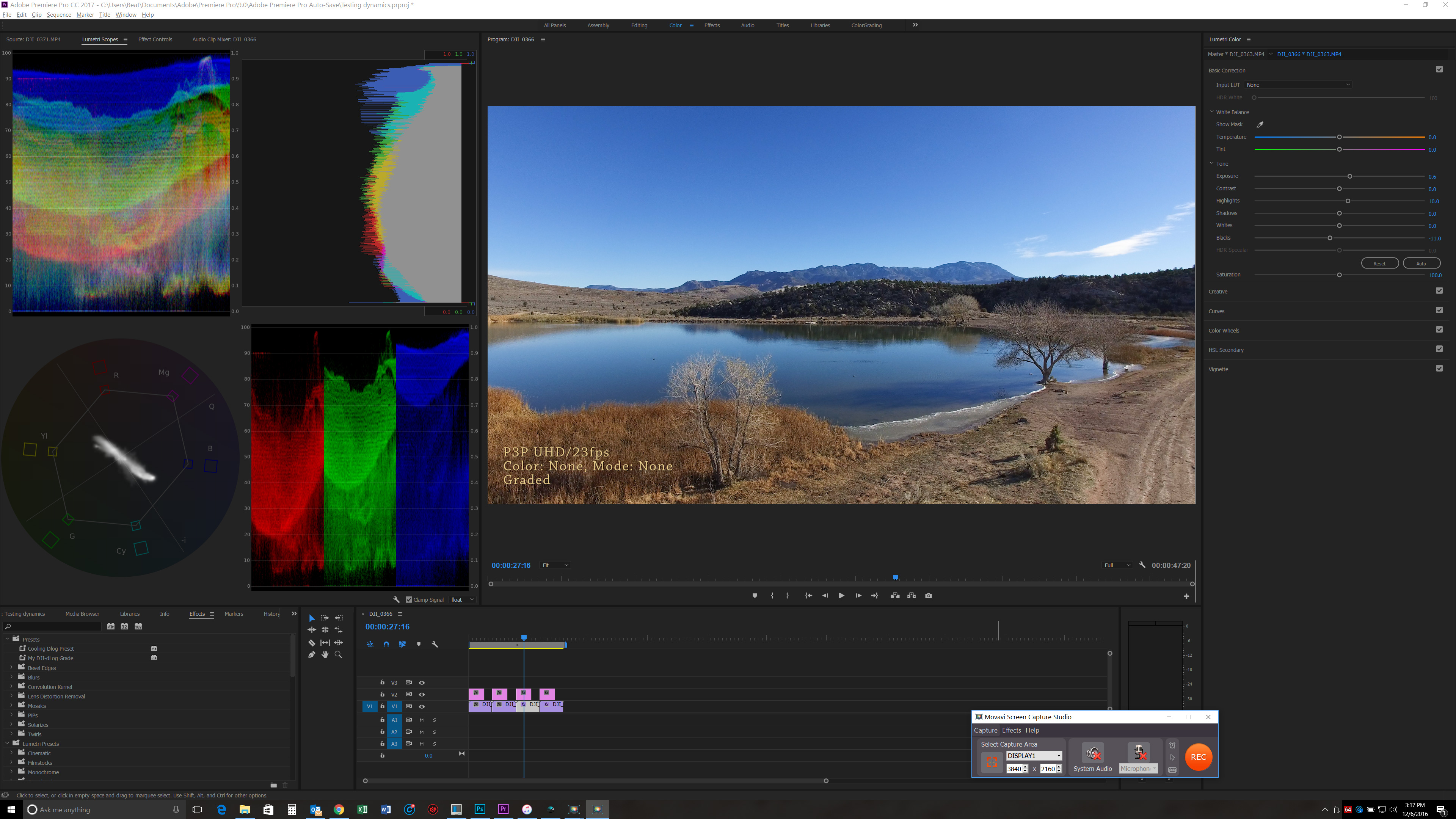1456x819 pixels.
Task: Collapse the Lumetri Presets folder
Action: 7,743
